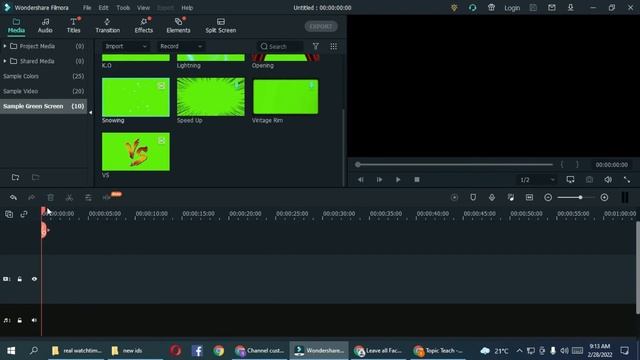This screenshot has height=360, width=640.
Task: Open the preview quality 1/2 dropdown
Action: click(537, 180)
